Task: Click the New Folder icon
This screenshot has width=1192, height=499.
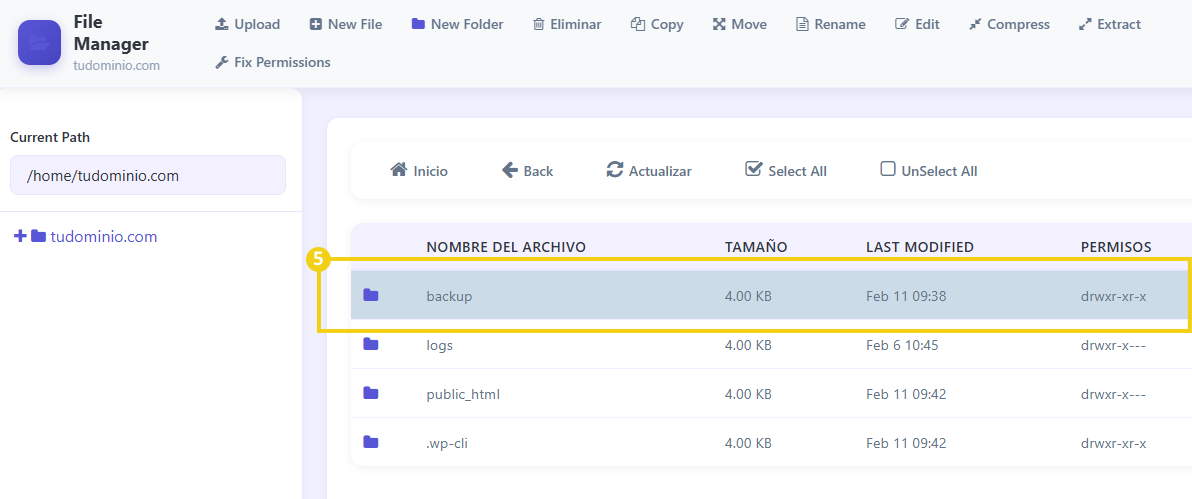Action: 418,24
